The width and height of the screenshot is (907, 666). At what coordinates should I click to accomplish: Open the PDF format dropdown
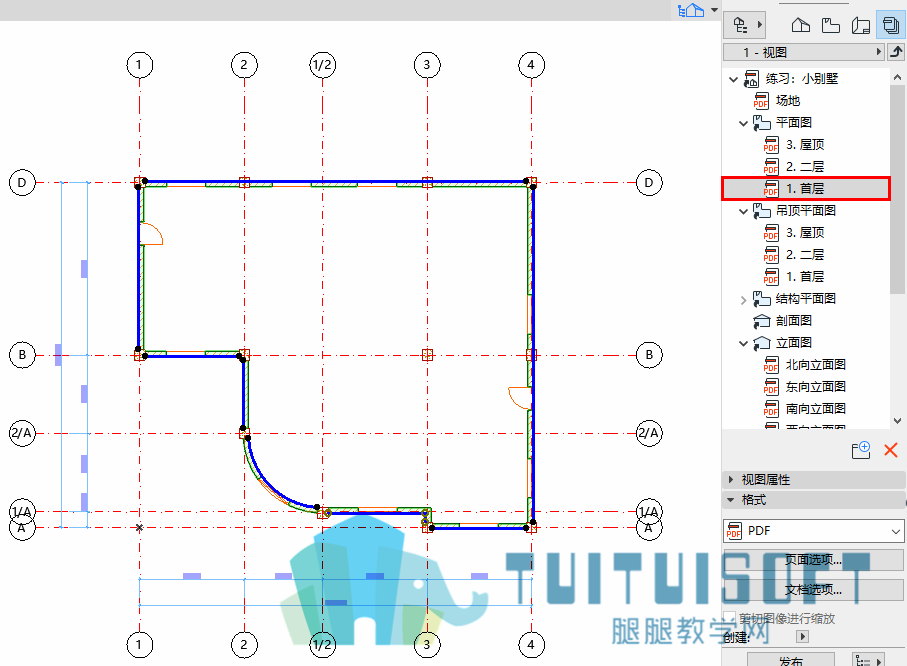[x=813, y=531]
